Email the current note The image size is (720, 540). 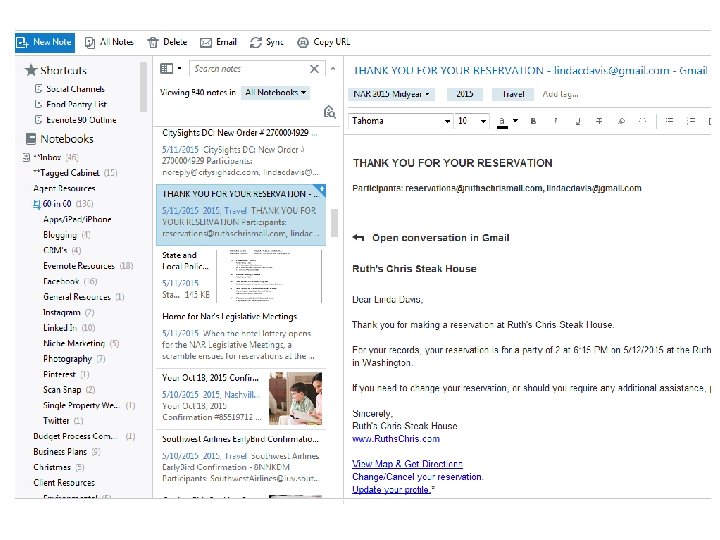tap(219, 42)
